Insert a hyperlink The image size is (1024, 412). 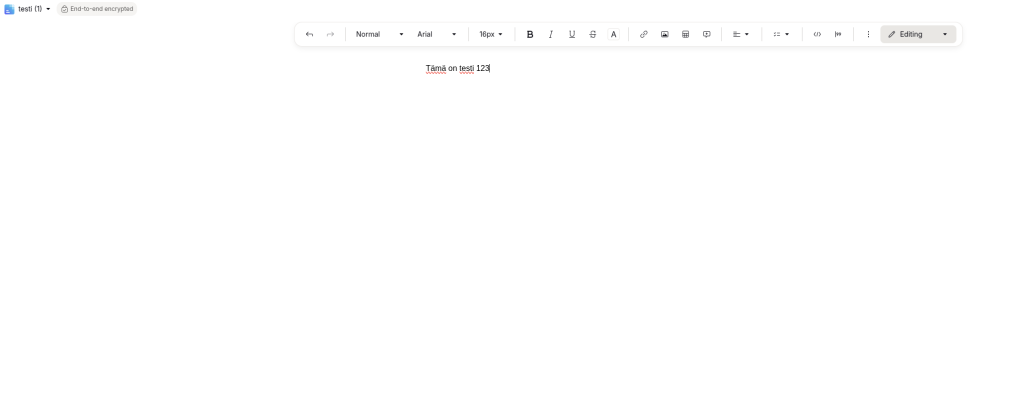[x=643, y=35]
